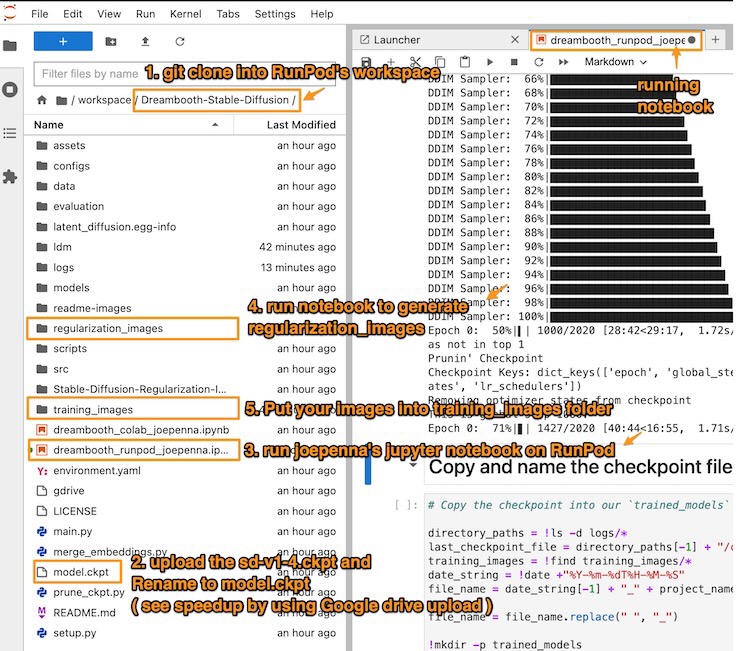This screenshot has width=750, height=651.
Task: Sort files by Last Modified column
Action: point(301,125)
